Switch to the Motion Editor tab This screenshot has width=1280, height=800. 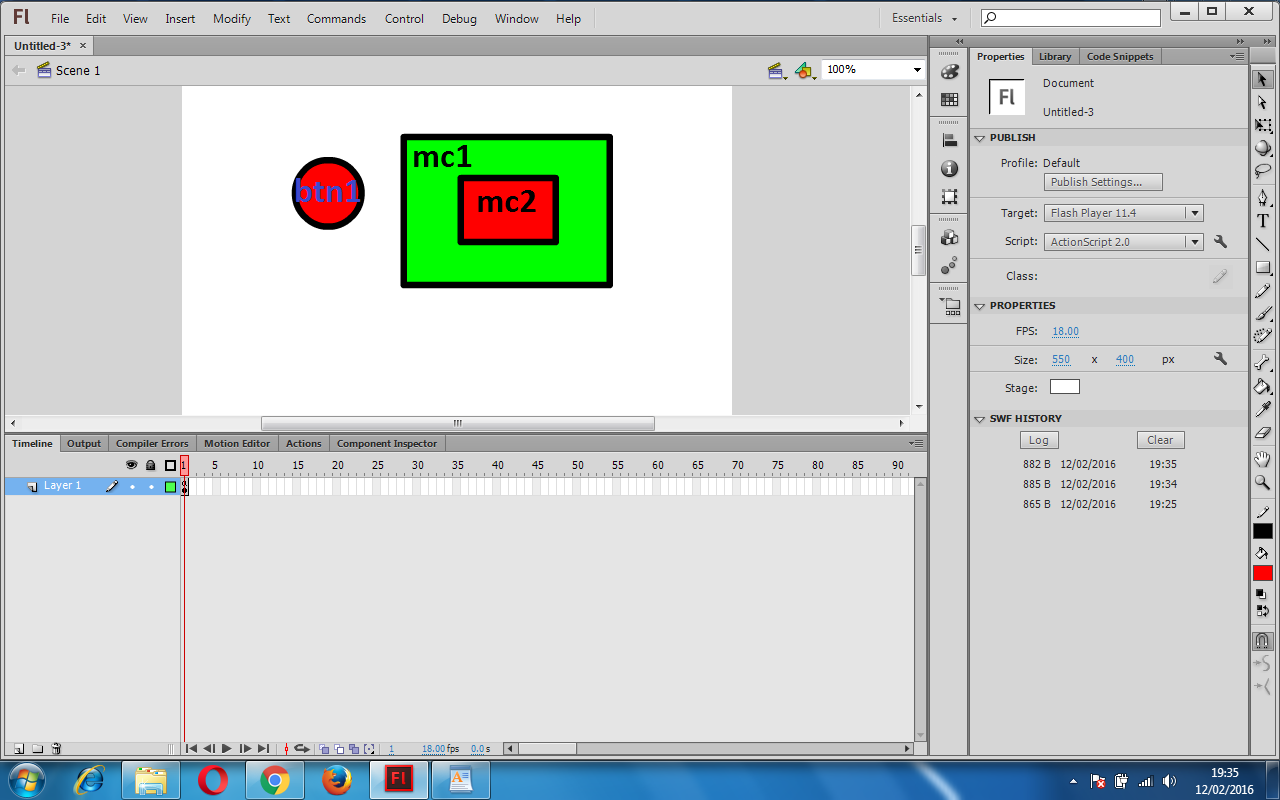coord(237,443)
